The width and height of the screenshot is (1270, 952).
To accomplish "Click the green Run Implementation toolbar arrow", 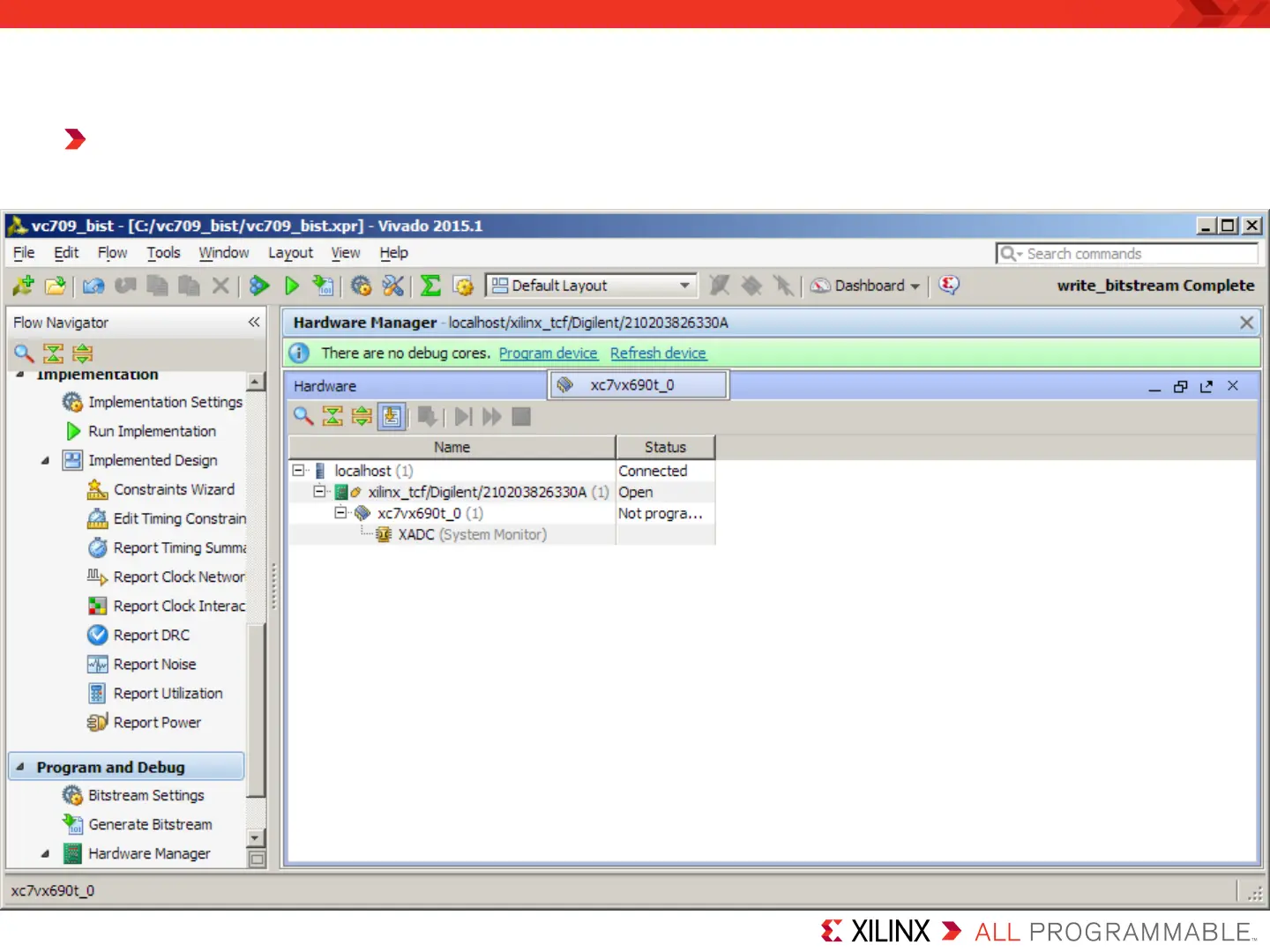I will (292, 286).
